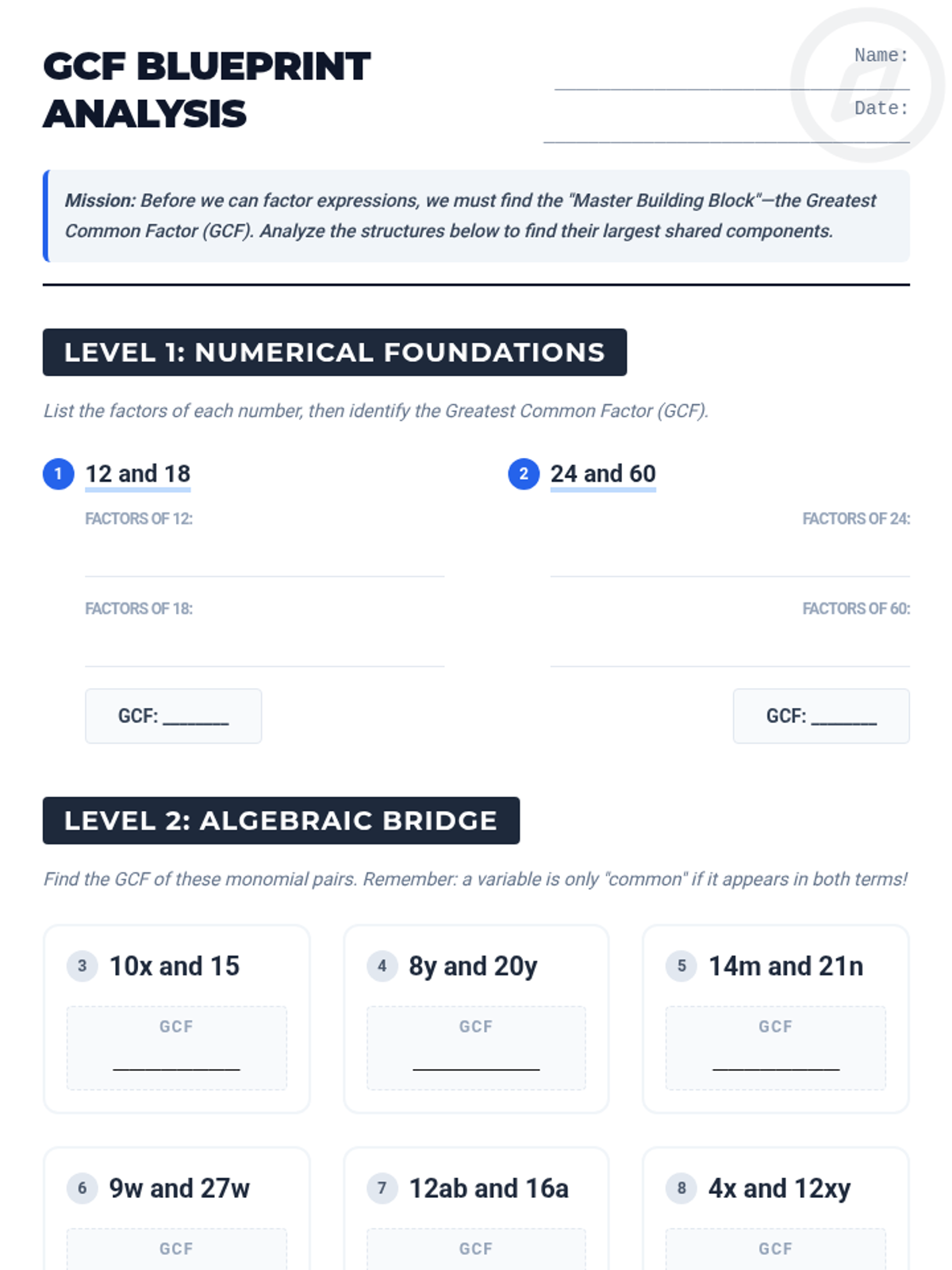Click the GCF box for 12 and 18
Screen dimensions: 952x1270
click(173, 716)
